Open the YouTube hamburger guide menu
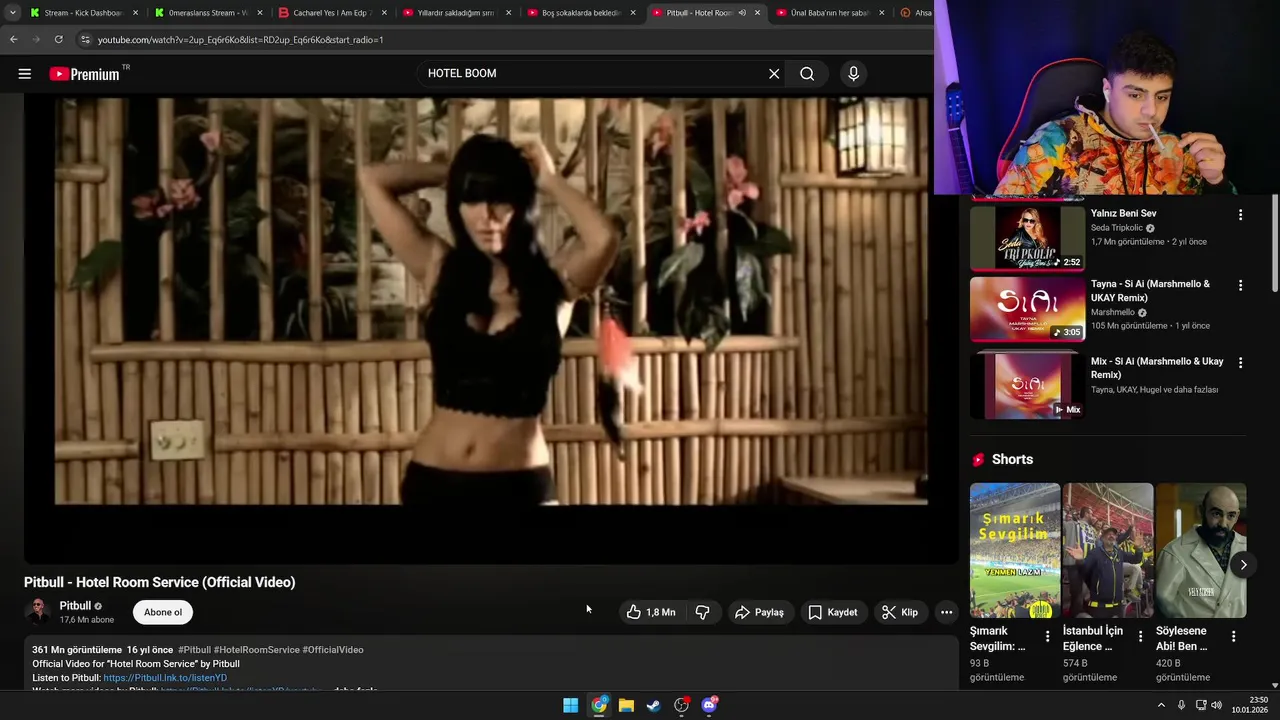The image size is (1280, 720). [25, 73]
